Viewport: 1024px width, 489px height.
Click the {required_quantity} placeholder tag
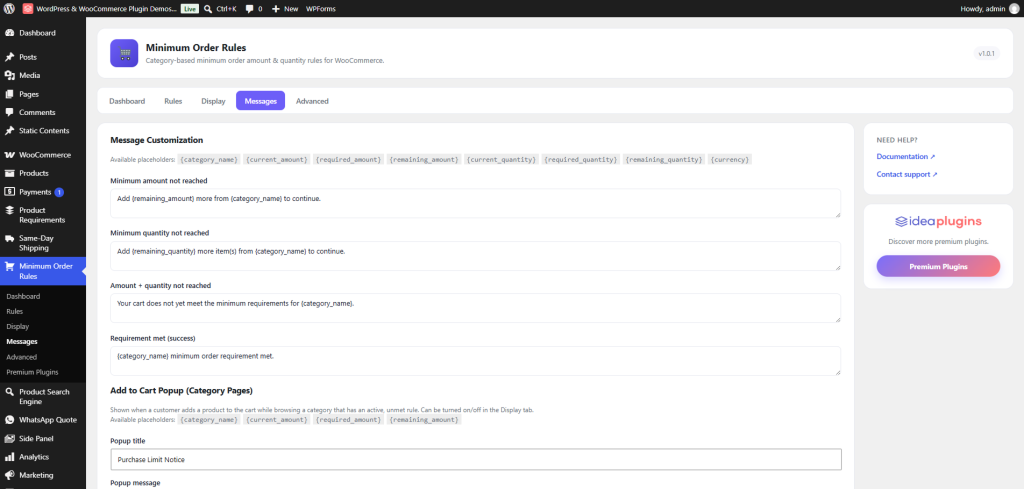[x=581, y=159]
